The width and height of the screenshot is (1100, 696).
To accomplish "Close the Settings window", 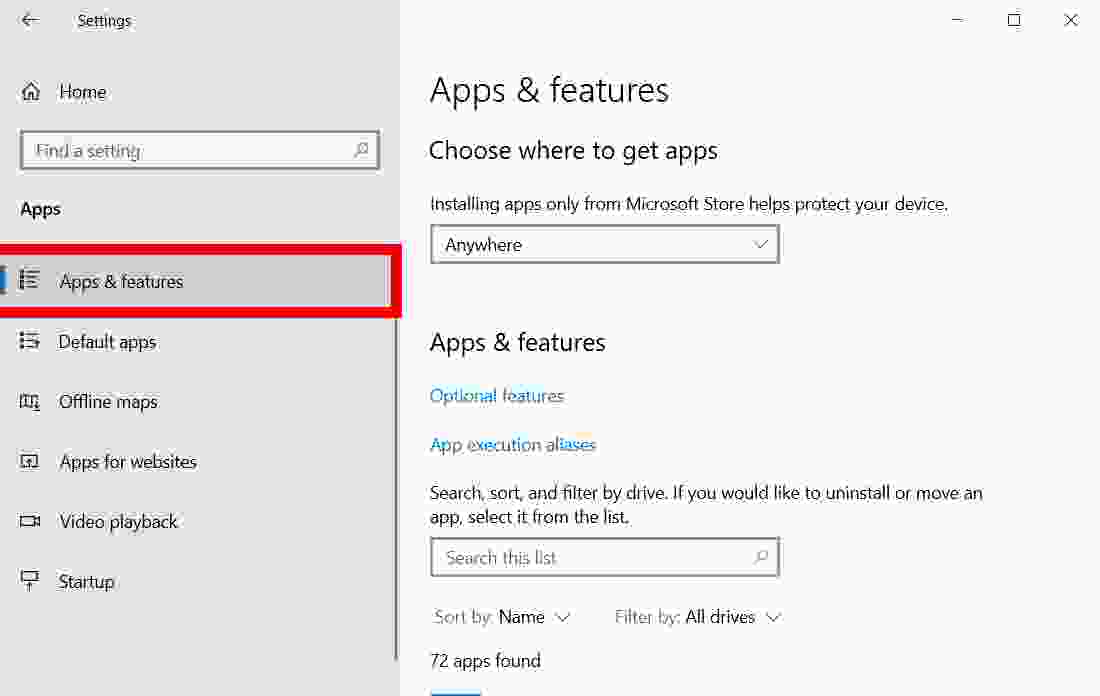I will pyautogui.click(x=1071, y=20).
